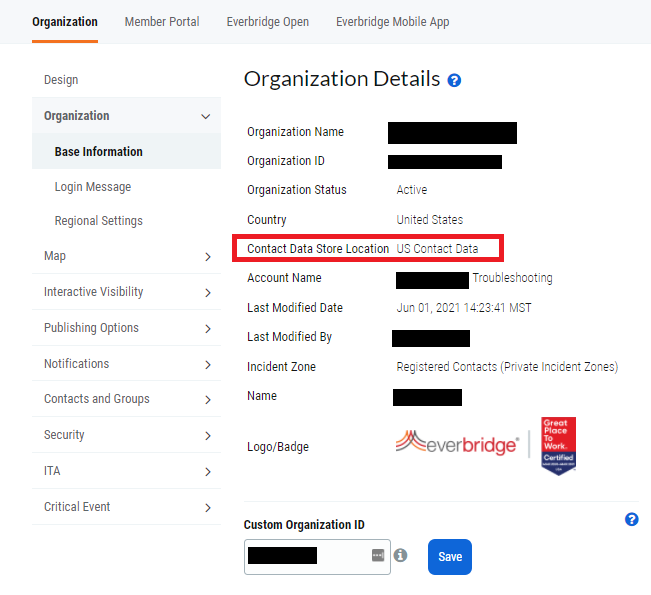This screenshot has height=595, width=651.
Task: Click the Map sidebar label
Action: [x=55, y=256]
